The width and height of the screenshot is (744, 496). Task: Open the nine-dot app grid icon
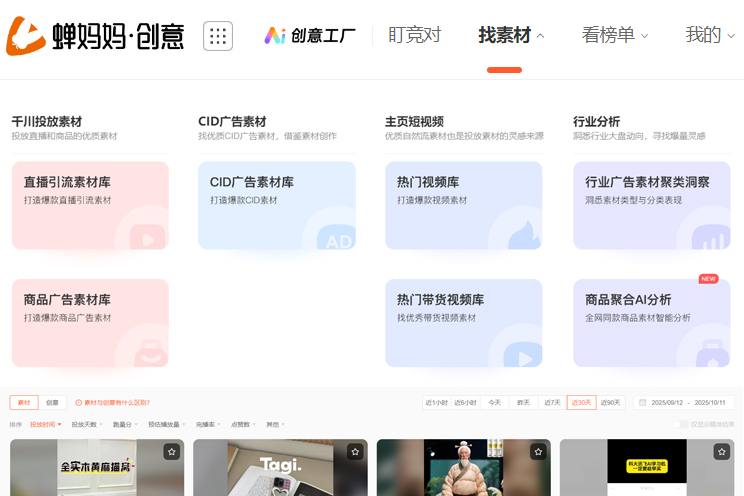[x=218, y=36]
